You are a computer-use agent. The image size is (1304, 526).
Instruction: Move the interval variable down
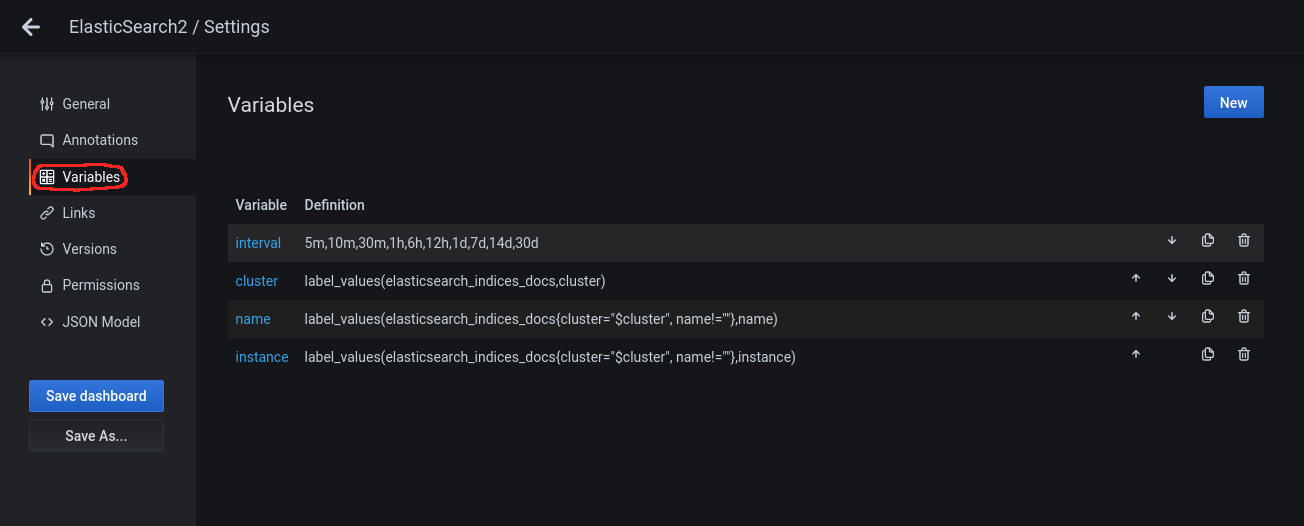tap(1172, 241)
